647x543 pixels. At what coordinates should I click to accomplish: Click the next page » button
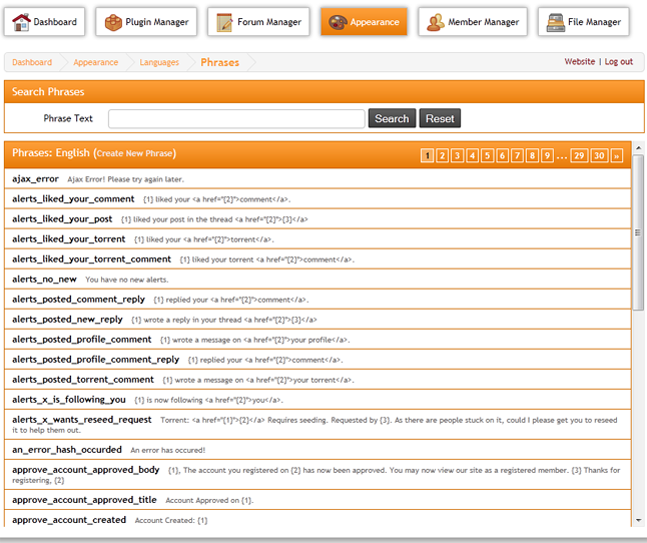[616, 156]
